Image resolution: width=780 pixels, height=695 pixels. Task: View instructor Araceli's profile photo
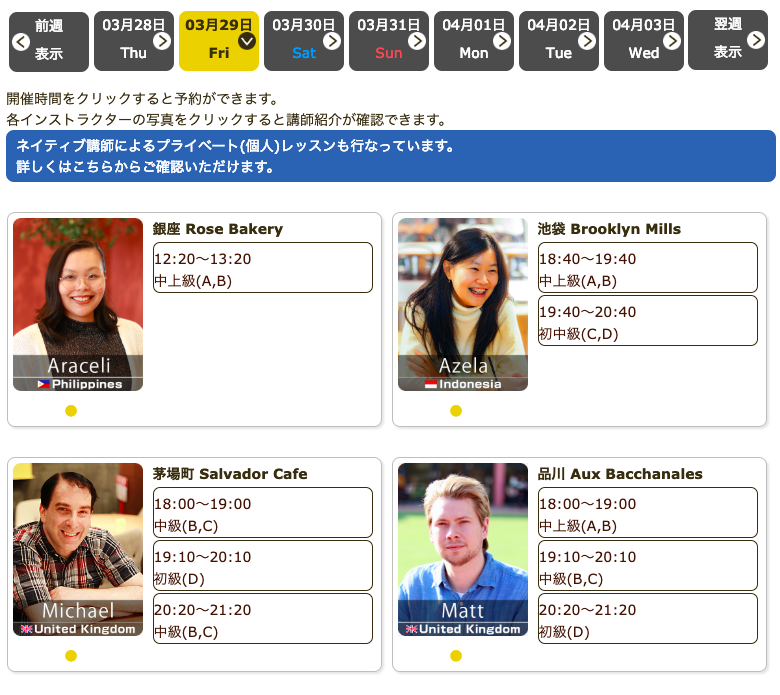click(x=78, y=304)
